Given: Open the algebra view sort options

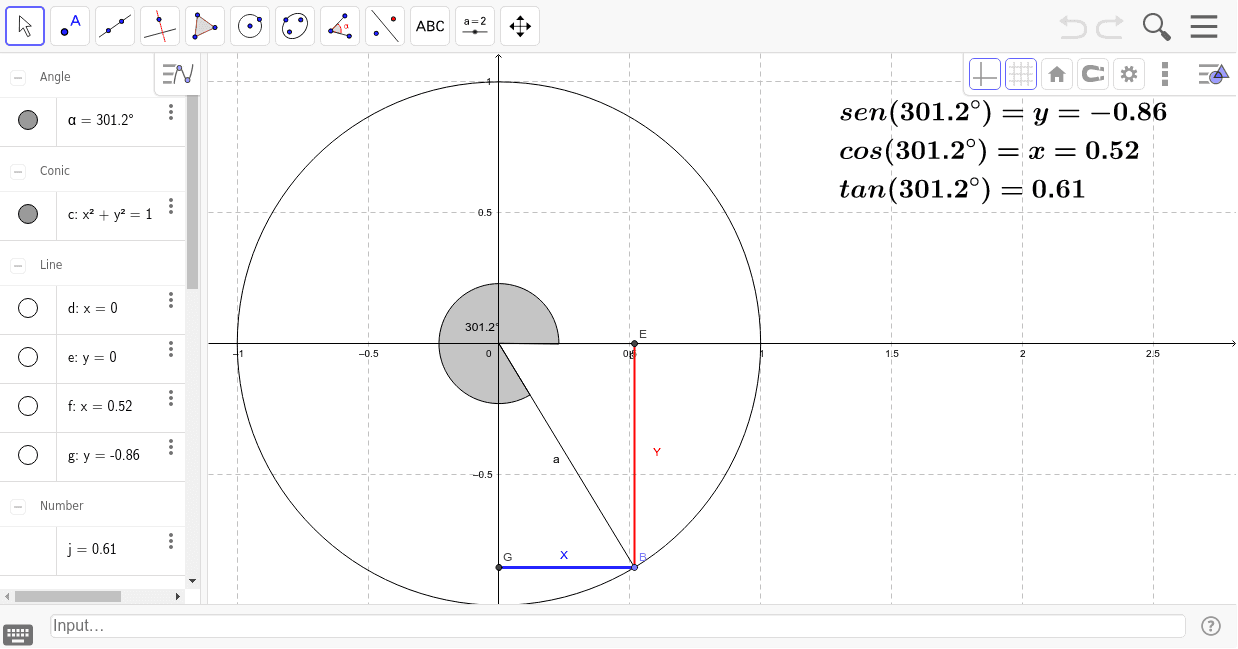Looking at the screenshot, I should point(178,73).
